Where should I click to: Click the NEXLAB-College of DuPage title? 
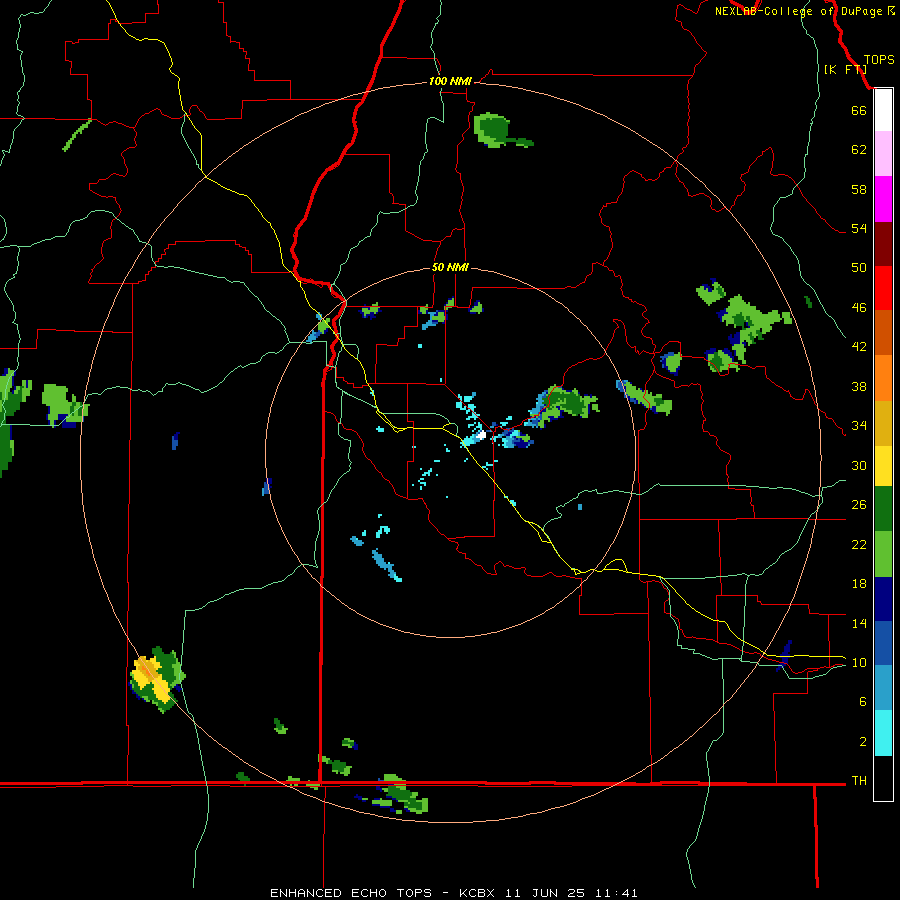point(798,11)
